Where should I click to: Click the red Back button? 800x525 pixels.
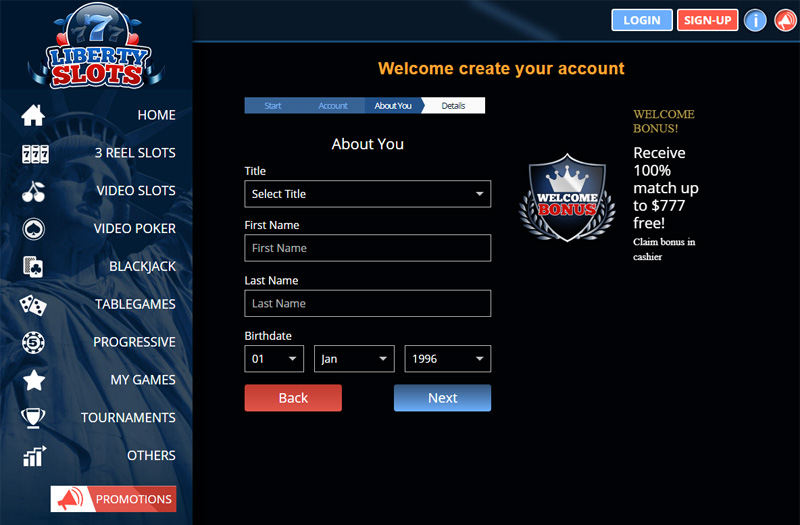click(x=293, y=398)
